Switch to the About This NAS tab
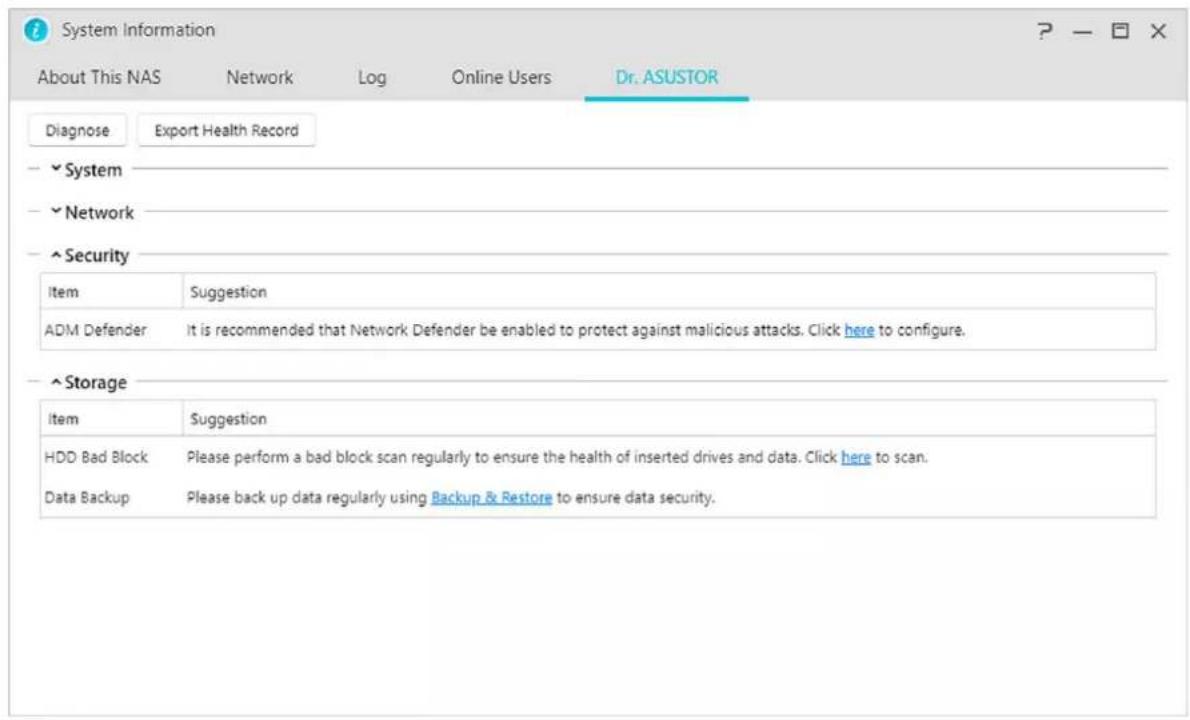This screenshot has height=720, width=1190. pyautogui.click(x=99, y=77)
